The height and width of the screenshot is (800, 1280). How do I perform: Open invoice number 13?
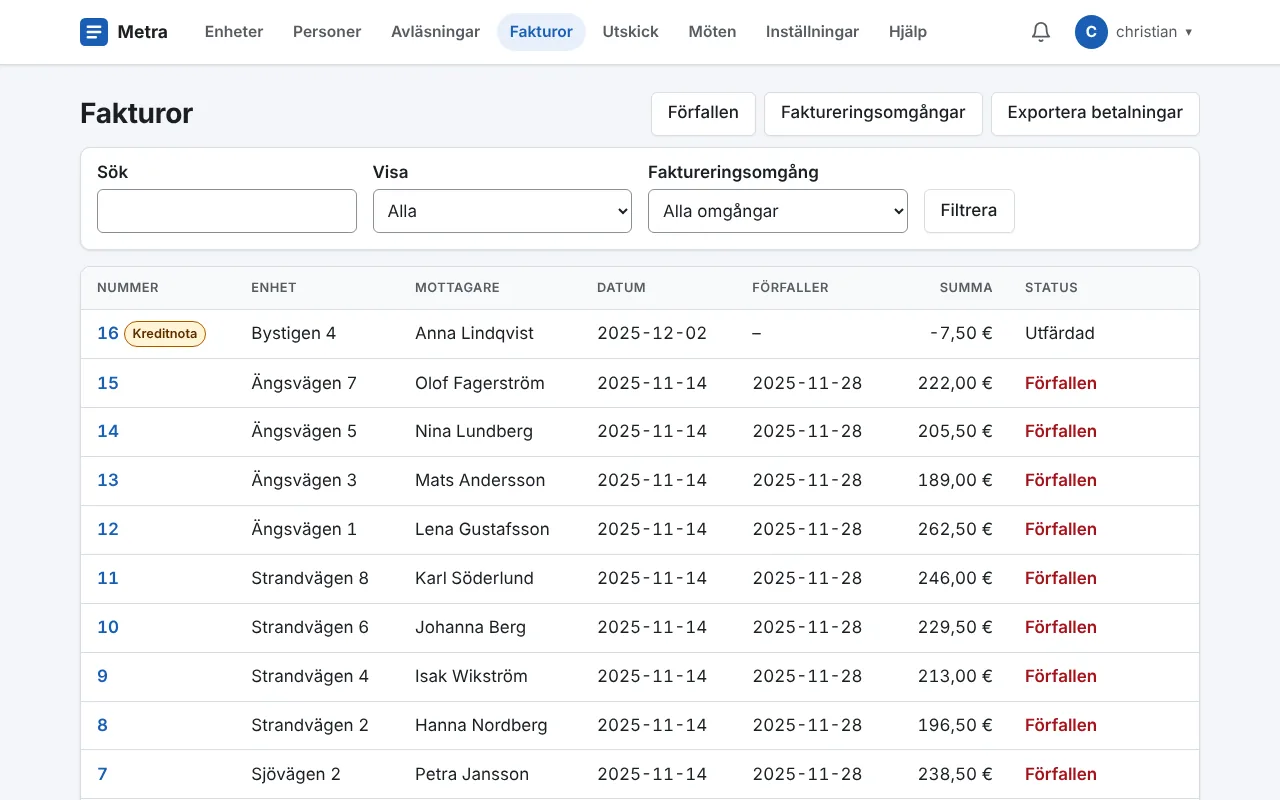click(108, 480)
